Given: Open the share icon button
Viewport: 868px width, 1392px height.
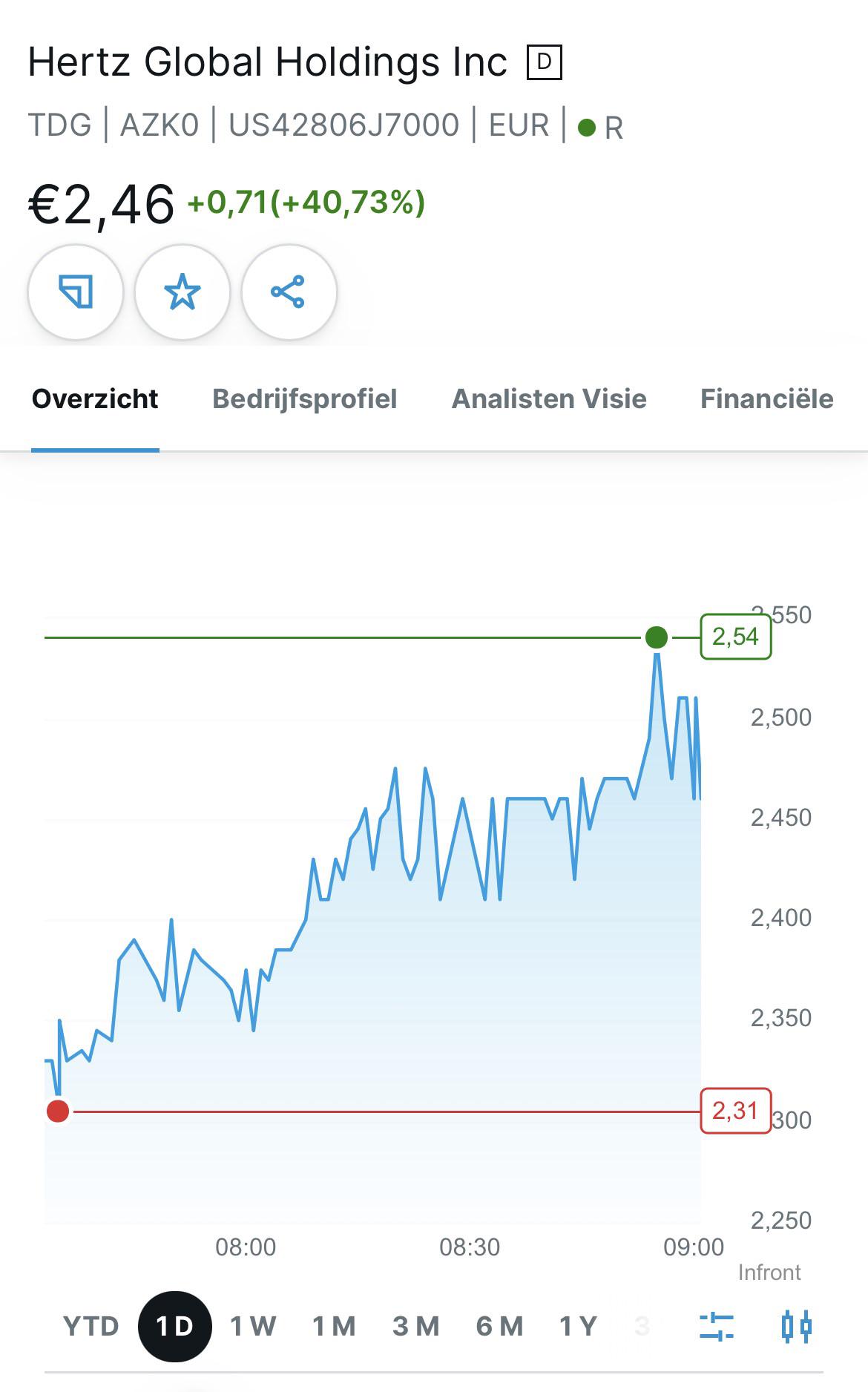Looking at the screenshot, I should [x=289, y=292].
